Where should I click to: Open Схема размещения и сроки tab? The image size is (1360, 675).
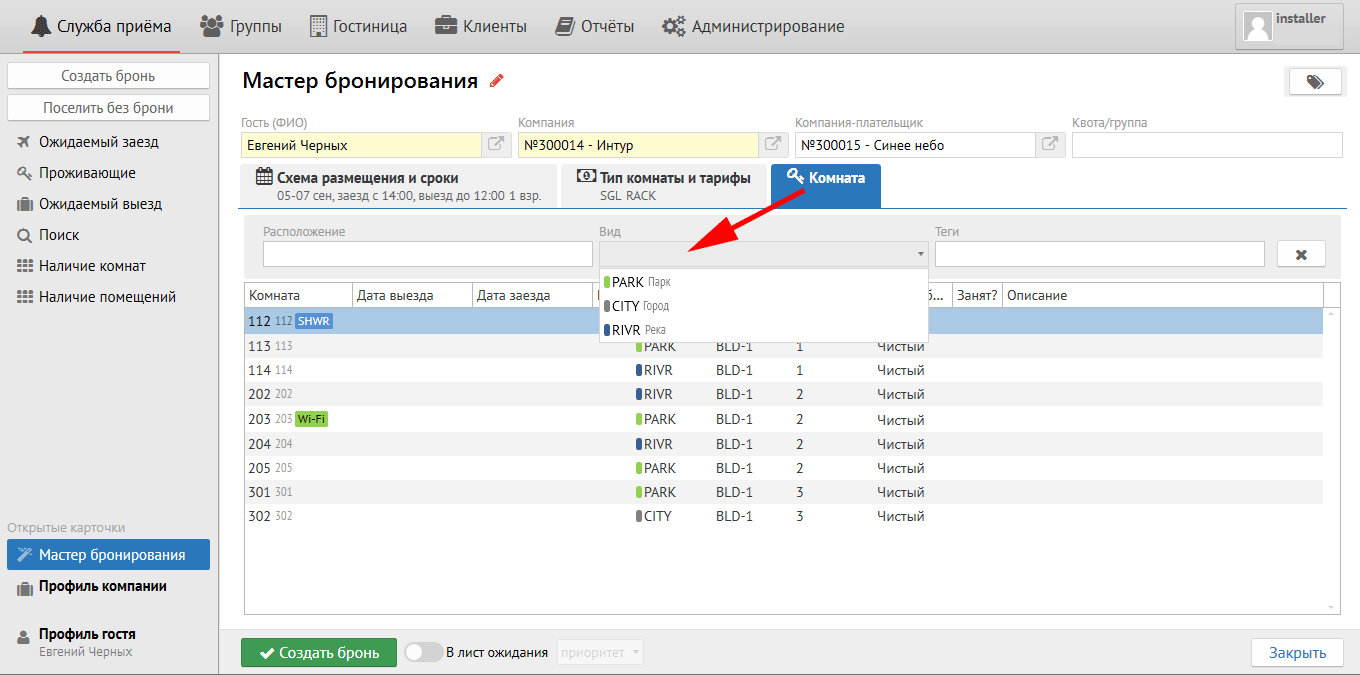(398, 186)
